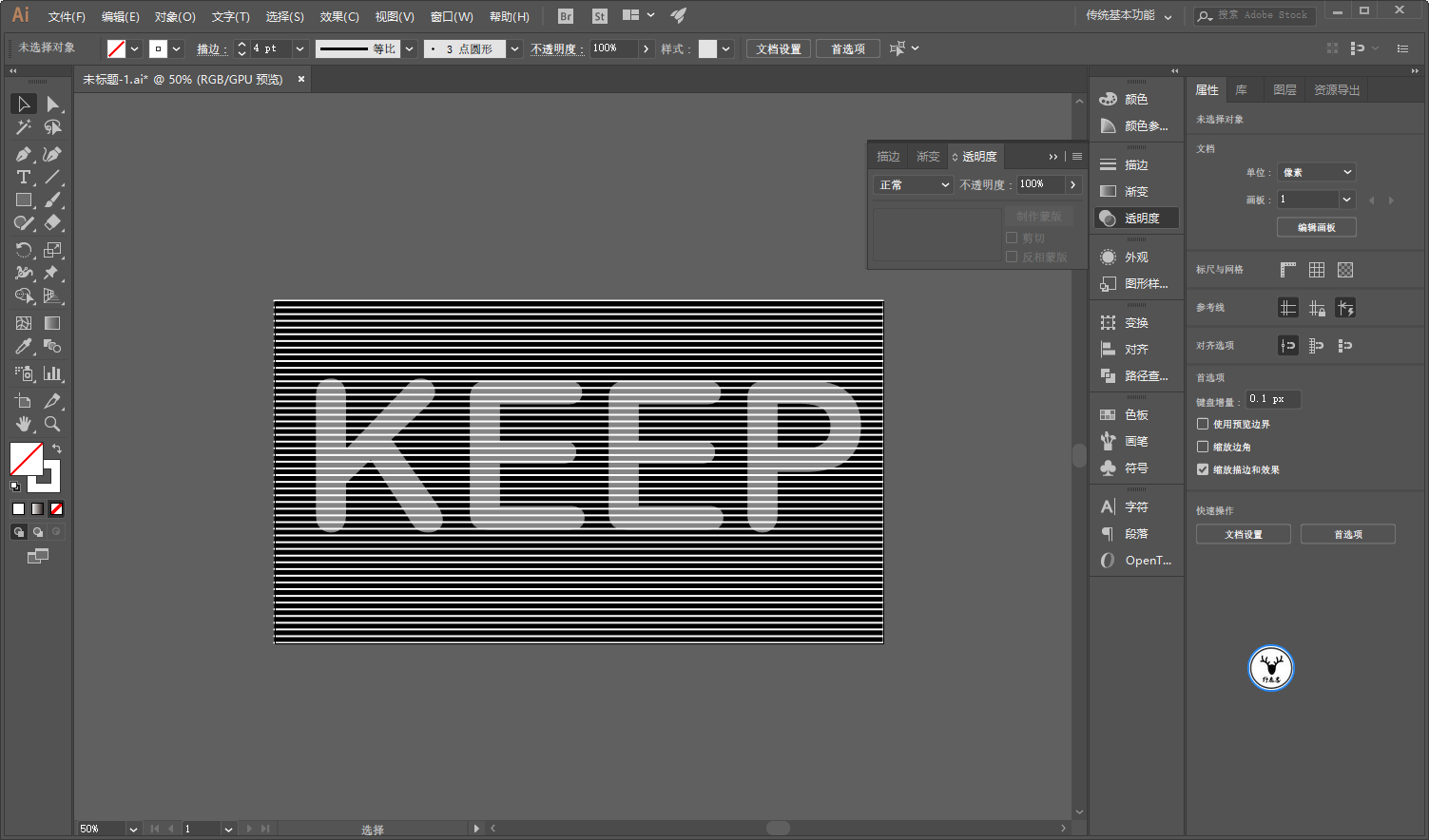This screenshot has height=840, width=1429.
Task: Click 文档设置 under 快速操作
Action: [1244, 534]
